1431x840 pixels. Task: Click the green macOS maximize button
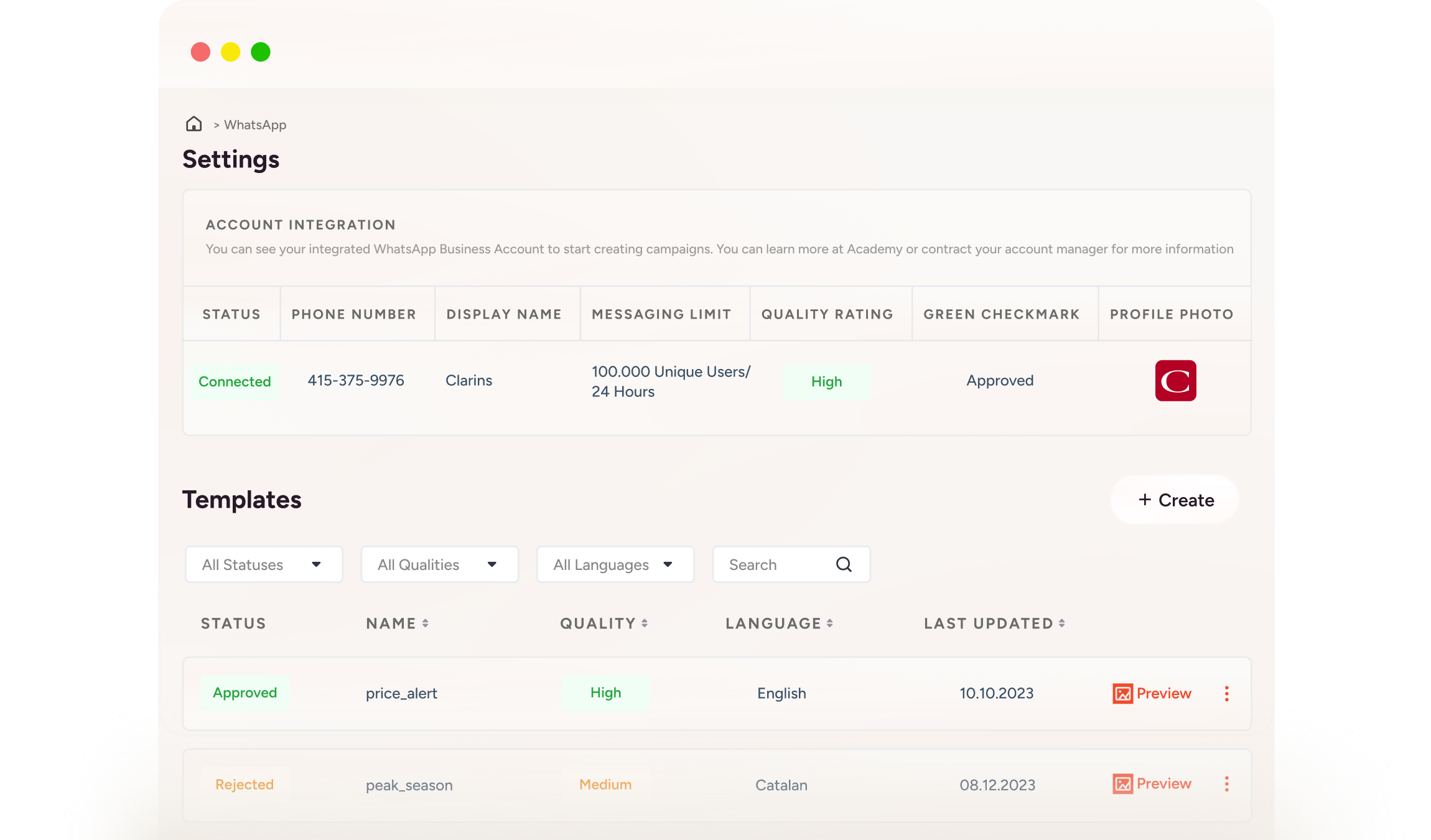(261, 52)
